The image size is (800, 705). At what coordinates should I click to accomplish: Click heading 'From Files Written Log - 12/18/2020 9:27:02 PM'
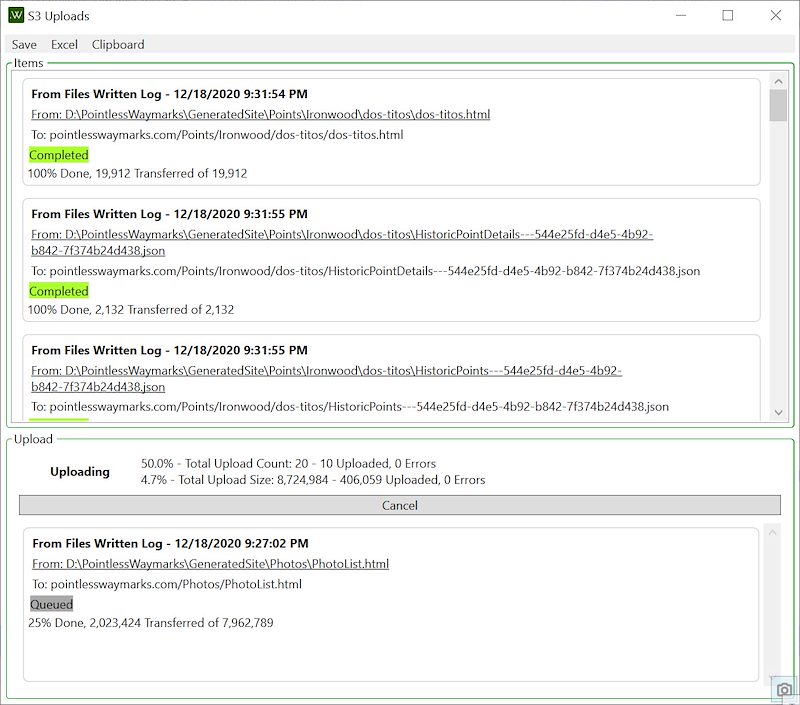[170, 543]
